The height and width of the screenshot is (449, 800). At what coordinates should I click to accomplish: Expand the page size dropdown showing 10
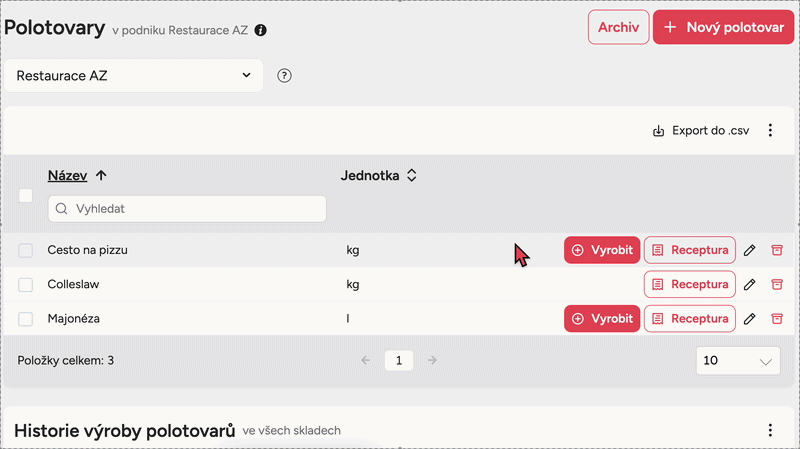[x=737, y=360]
